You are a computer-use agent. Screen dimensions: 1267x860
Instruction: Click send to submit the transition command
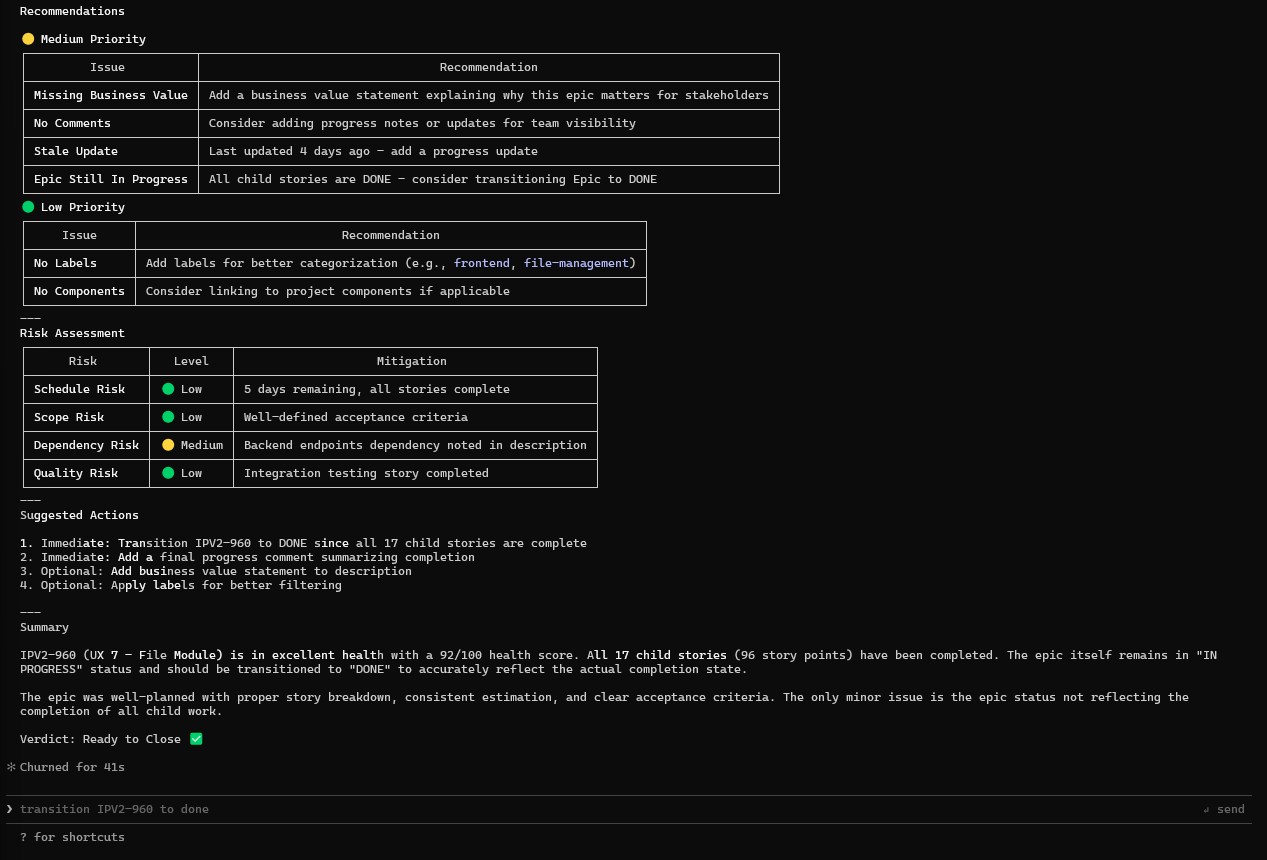pos(1231,809)
